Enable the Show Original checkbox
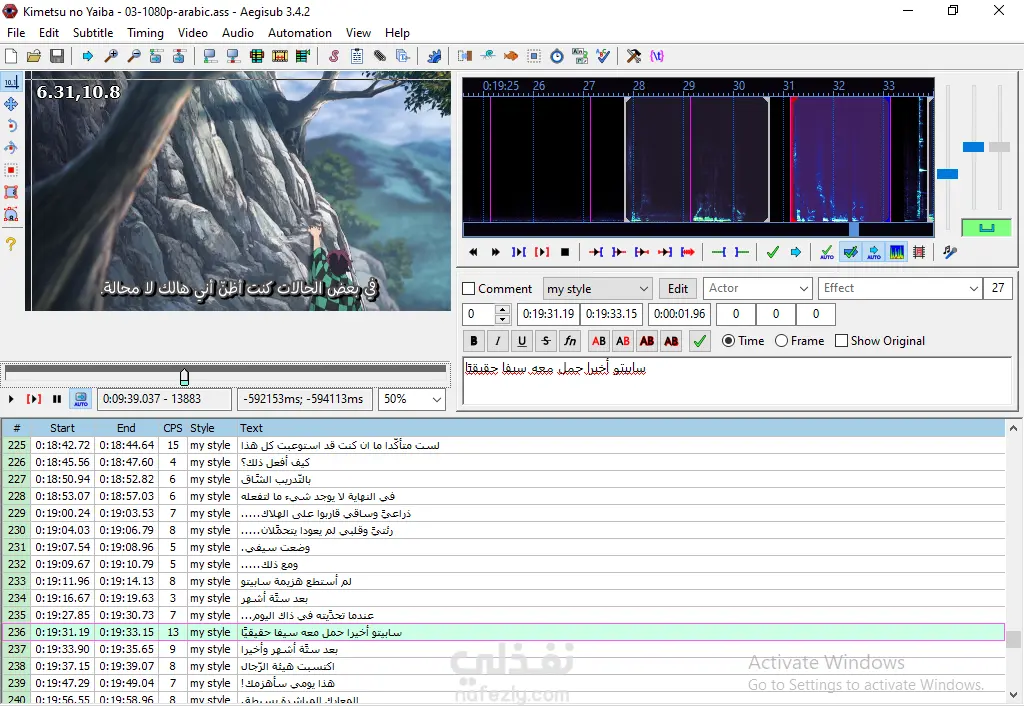The image size is (1024, 706). [841, 341]
